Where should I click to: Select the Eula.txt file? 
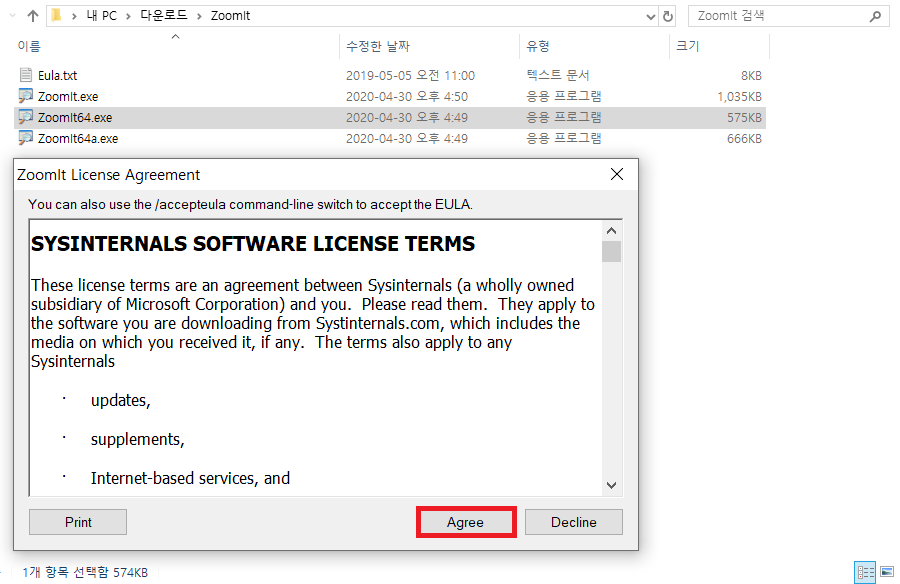point(57,75)
